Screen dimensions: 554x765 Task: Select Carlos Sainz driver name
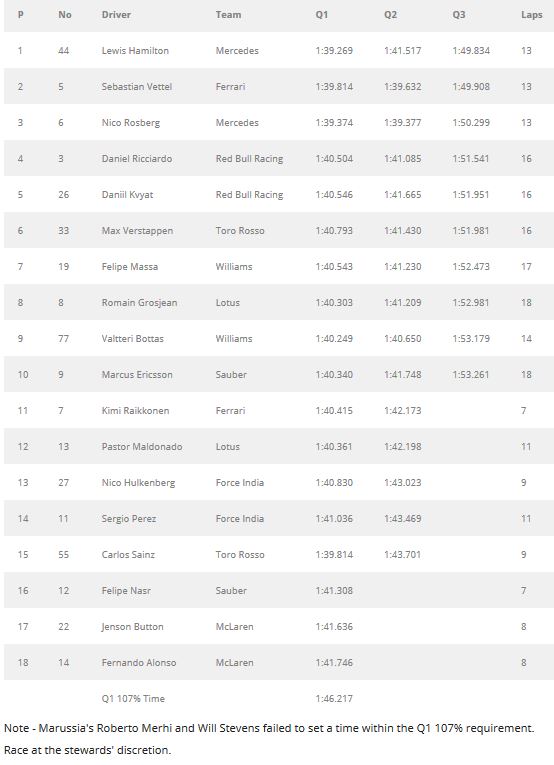(128, 555)
